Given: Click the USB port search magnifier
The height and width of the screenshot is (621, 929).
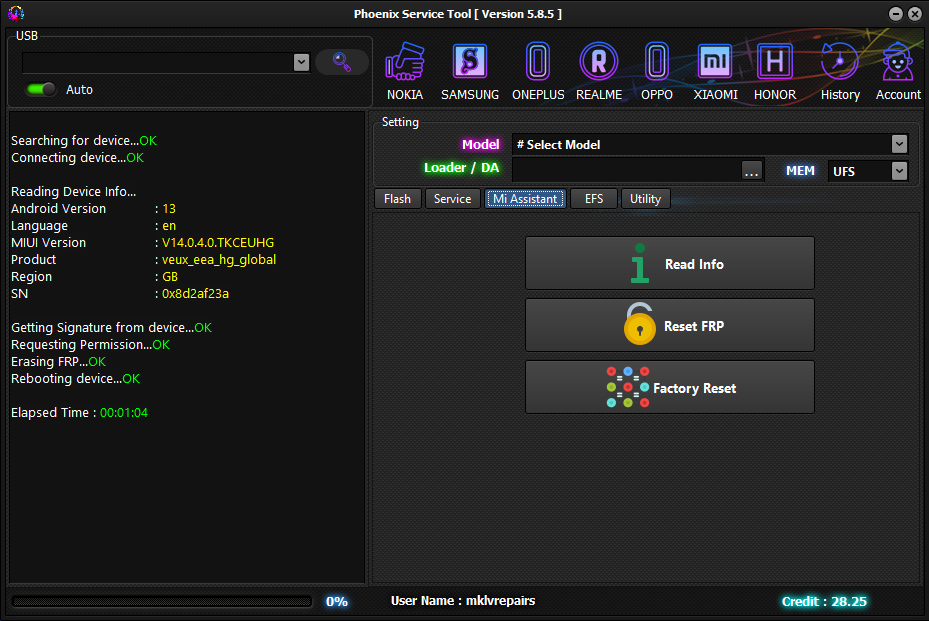Looking at the screenshot, I should pos(342,62).
